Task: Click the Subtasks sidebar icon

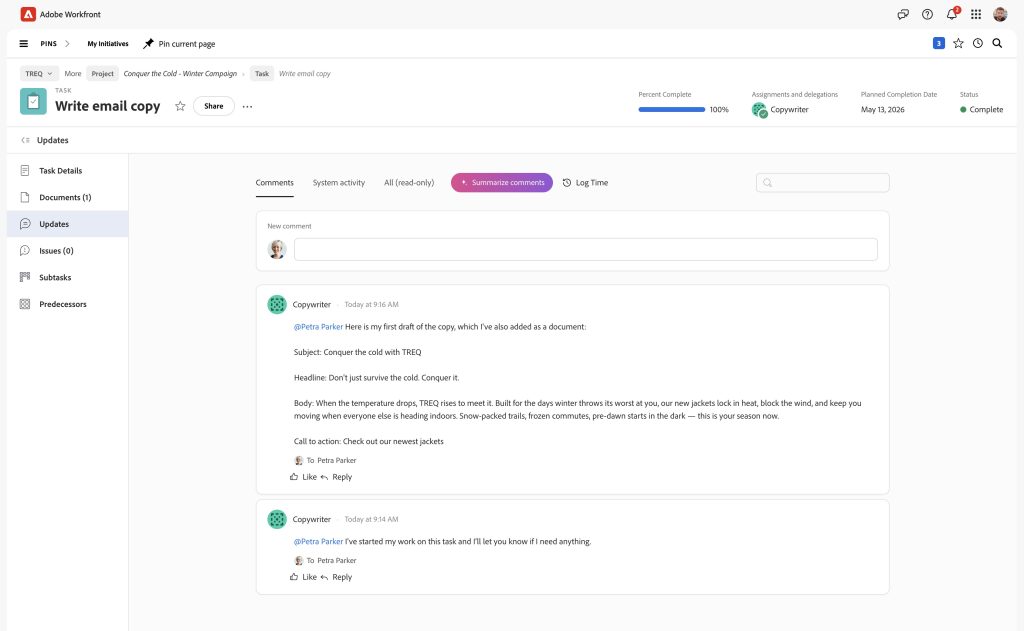Action: tap(25, 278)
